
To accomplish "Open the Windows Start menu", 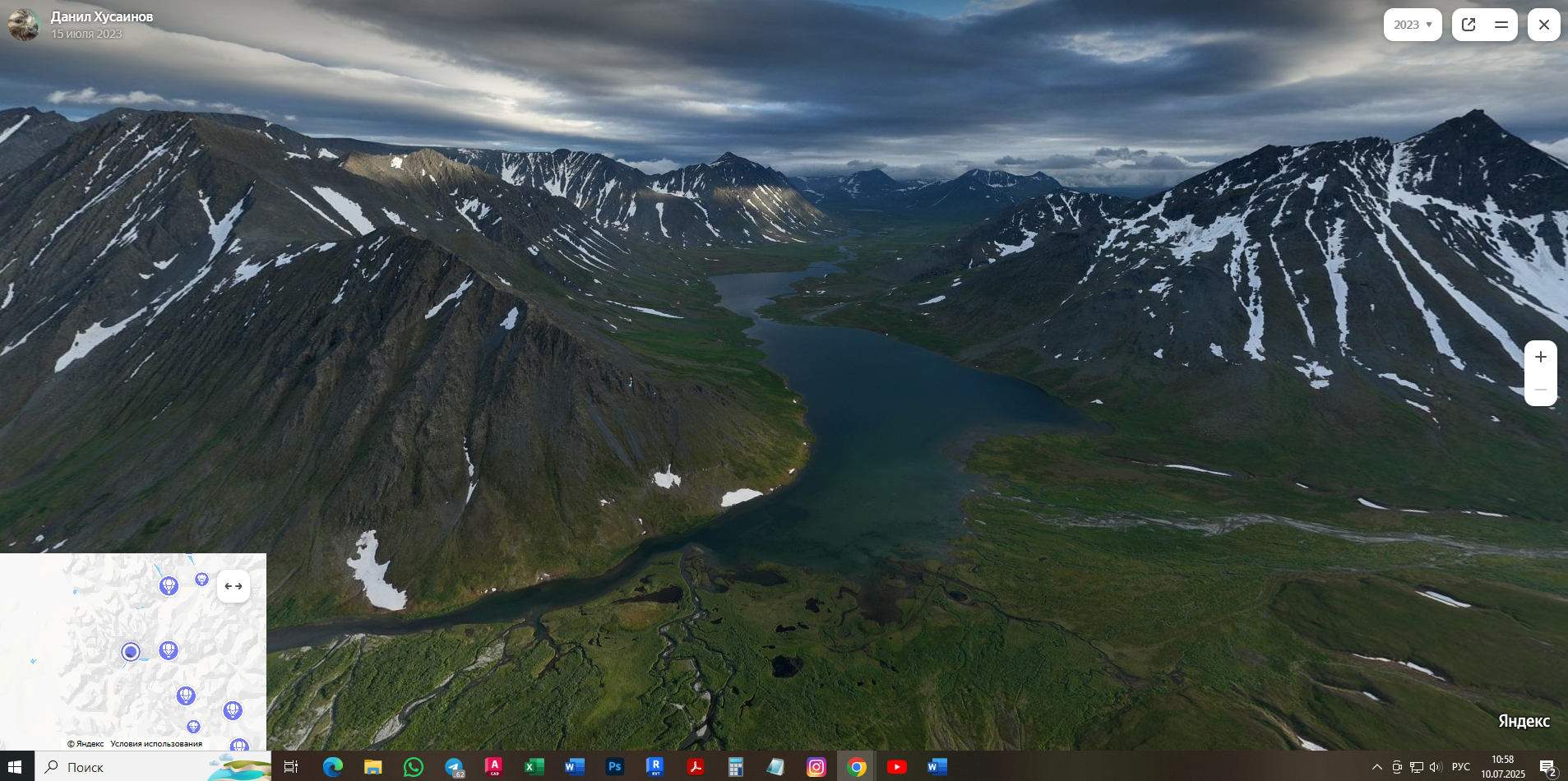I will [15, 766].
